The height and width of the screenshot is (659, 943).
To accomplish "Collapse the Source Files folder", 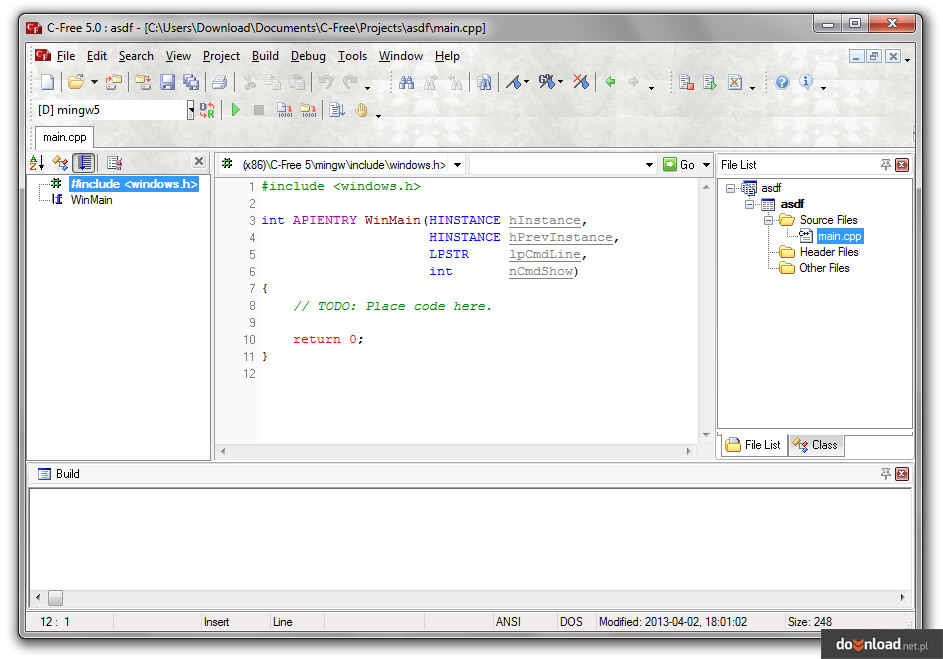I will (x=768, y=220).
